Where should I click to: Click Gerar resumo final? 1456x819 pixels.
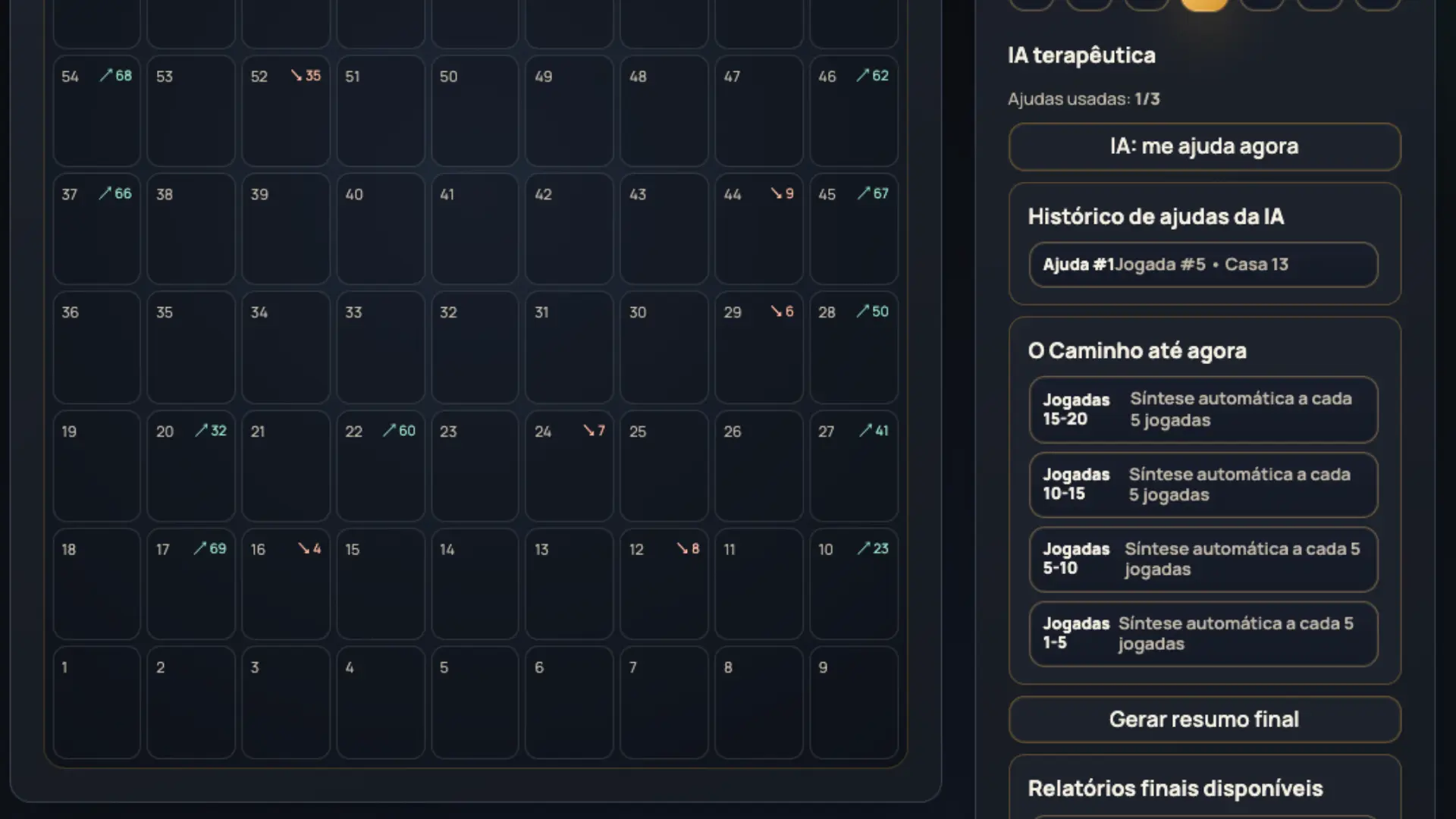[x=1203, y=719]
